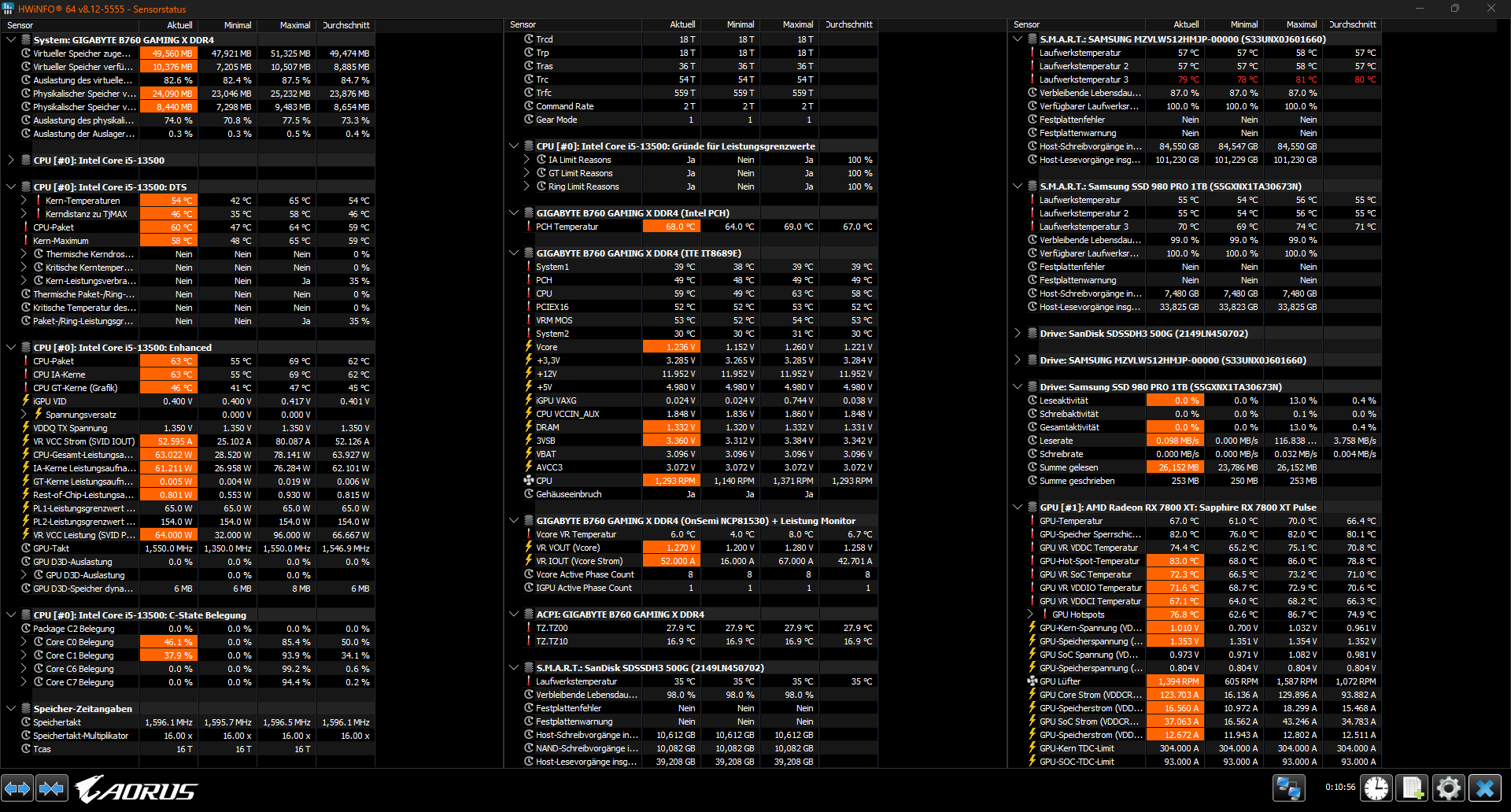Select the TZ.TZ00 row
The height and width of the screenshot is (812, 1511).
pyautogui.click(x=691, y=627)
